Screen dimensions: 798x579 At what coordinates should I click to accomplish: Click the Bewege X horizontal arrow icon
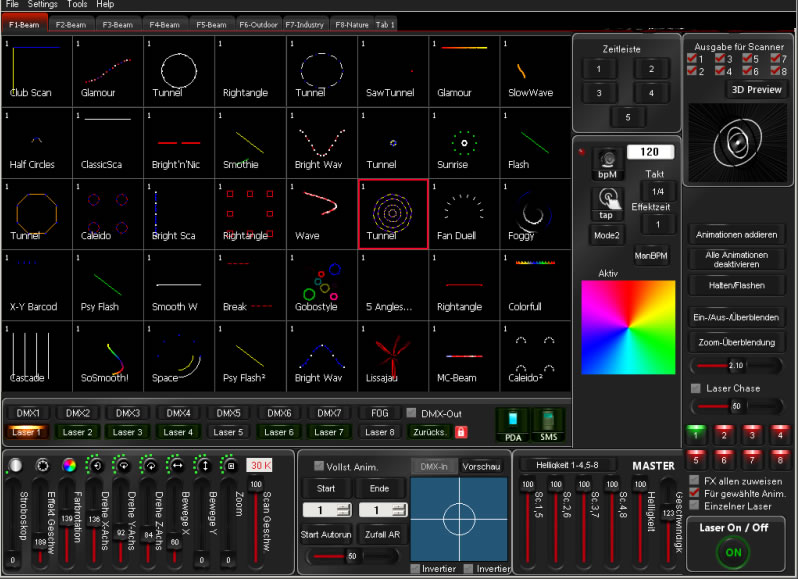pyautogui.click(x=177, y=465)
